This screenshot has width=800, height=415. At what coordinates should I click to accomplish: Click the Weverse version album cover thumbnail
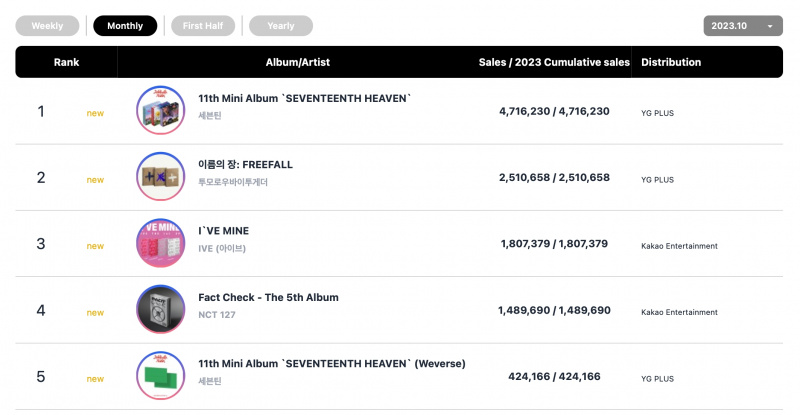coord(160,376)
